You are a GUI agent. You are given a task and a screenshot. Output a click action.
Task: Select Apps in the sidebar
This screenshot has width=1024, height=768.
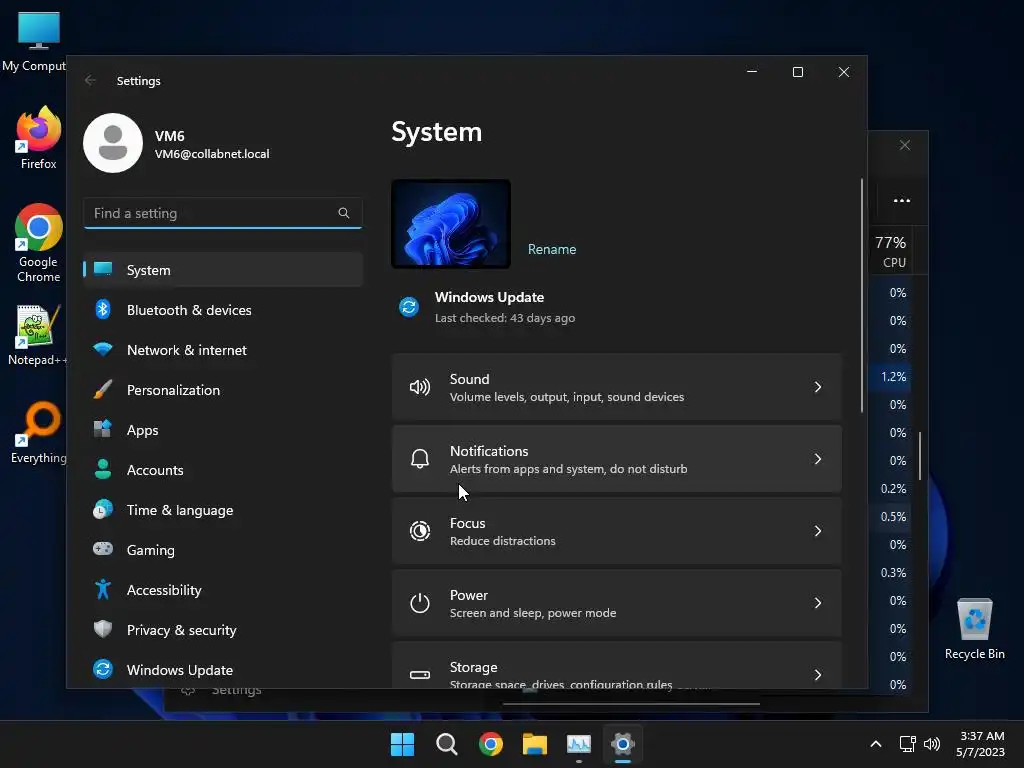(x=223, y=430)
